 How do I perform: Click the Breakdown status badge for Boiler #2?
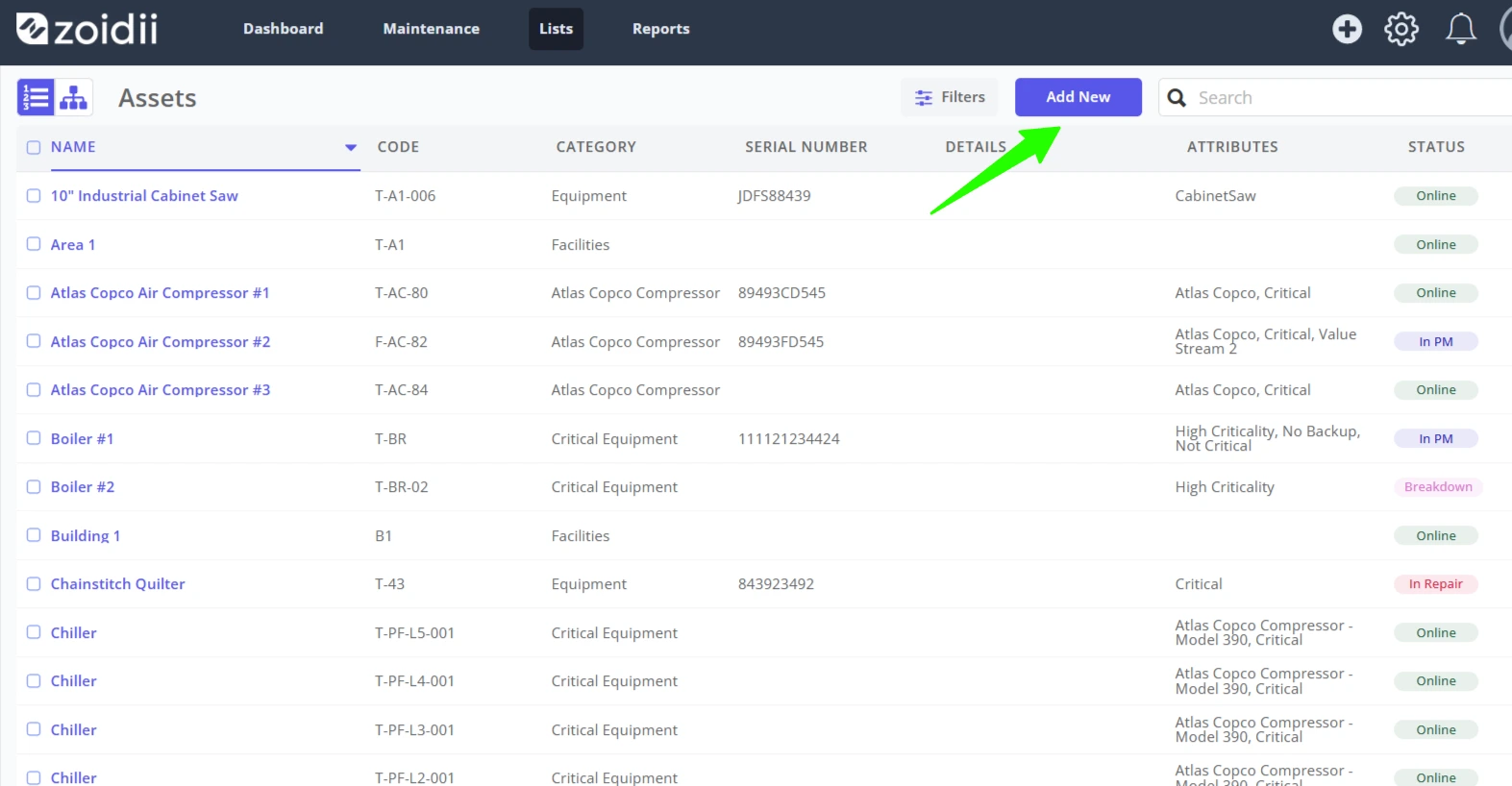click(1438, 487)
